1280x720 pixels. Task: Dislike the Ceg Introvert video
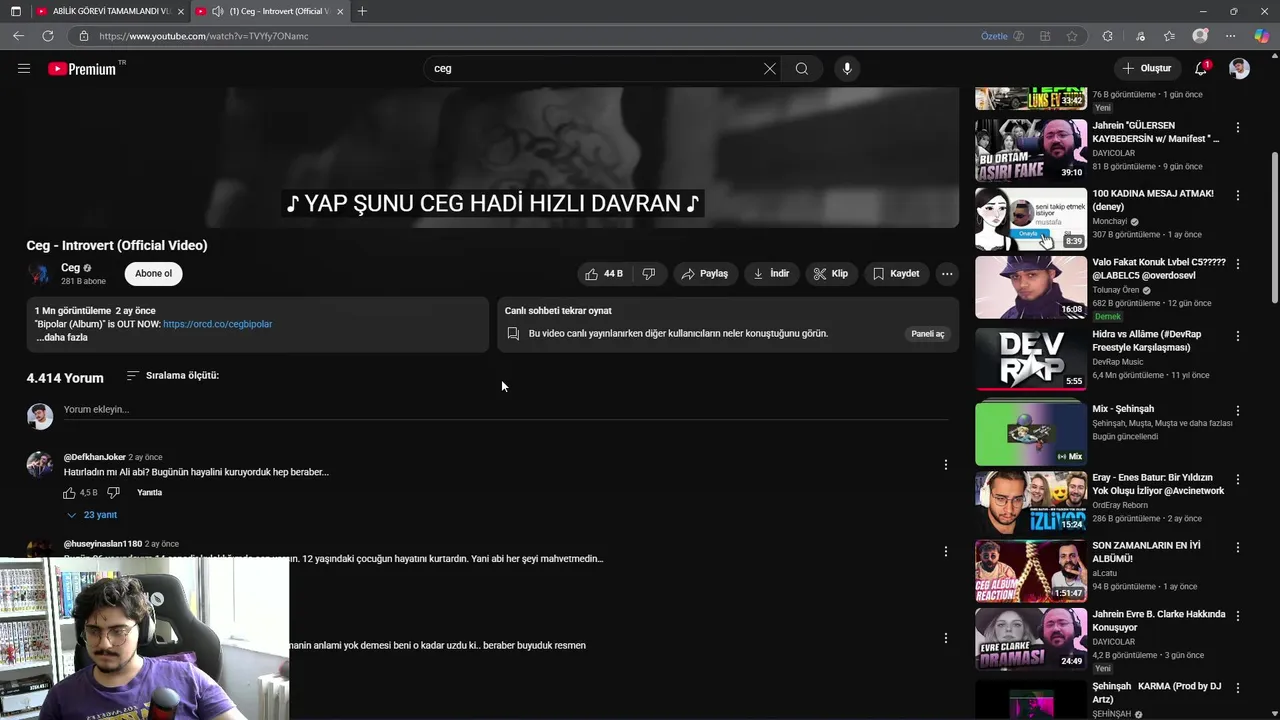click(x=649, y=273)
